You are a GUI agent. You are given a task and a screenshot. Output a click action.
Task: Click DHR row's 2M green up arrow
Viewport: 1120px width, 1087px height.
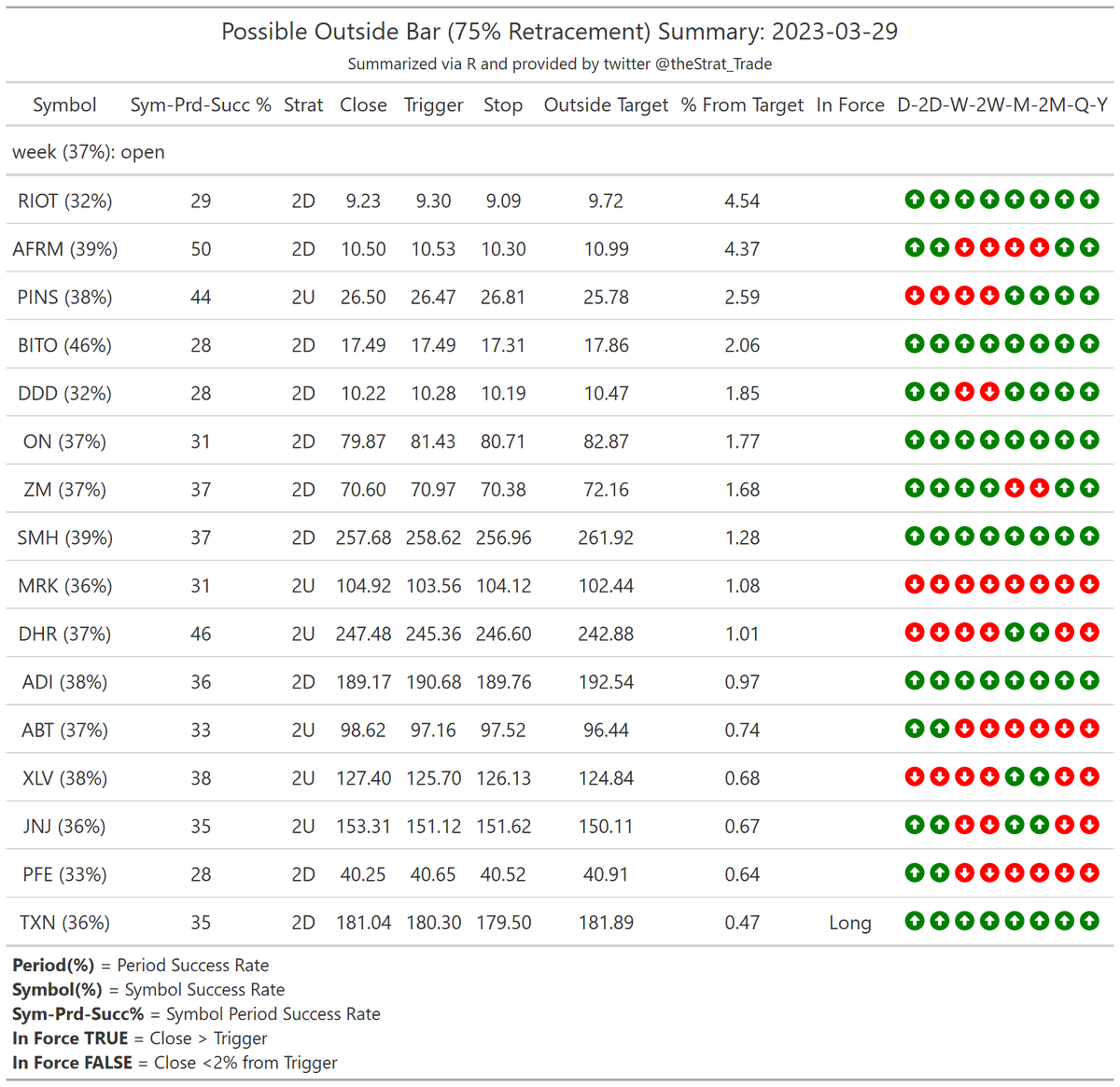pos(1039,633)
